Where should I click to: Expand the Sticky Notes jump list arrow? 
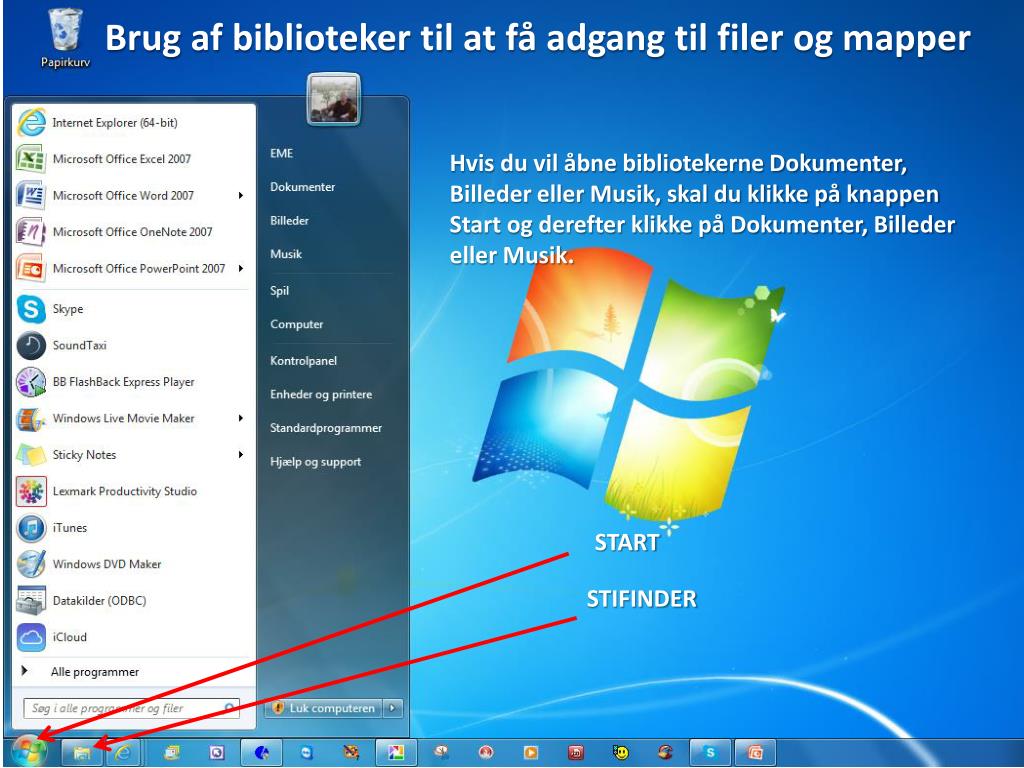pos(241,455)
